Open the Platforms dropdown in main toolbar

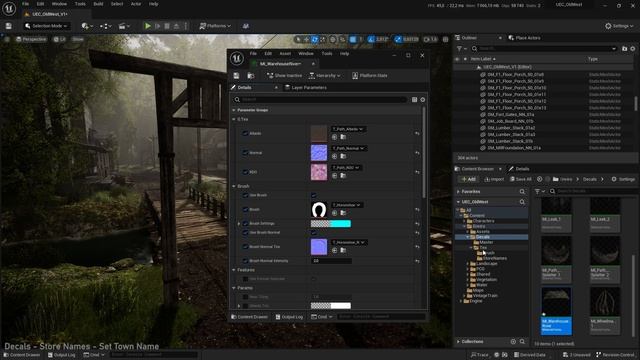(215, 26)
